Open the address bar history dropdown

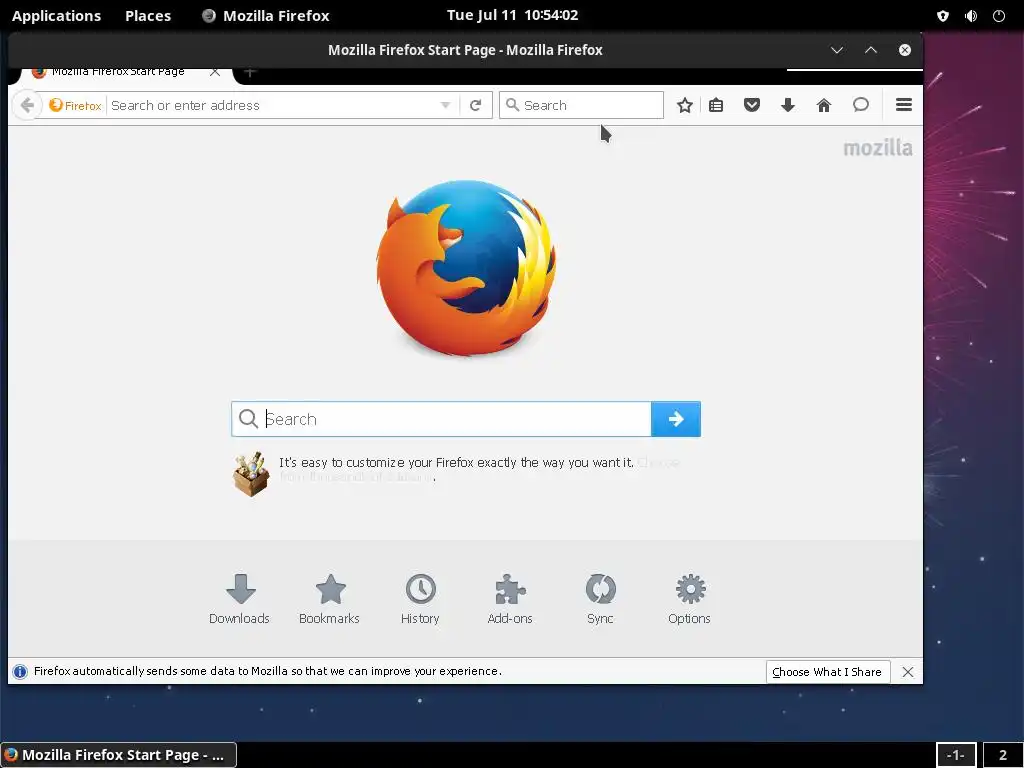445,105
